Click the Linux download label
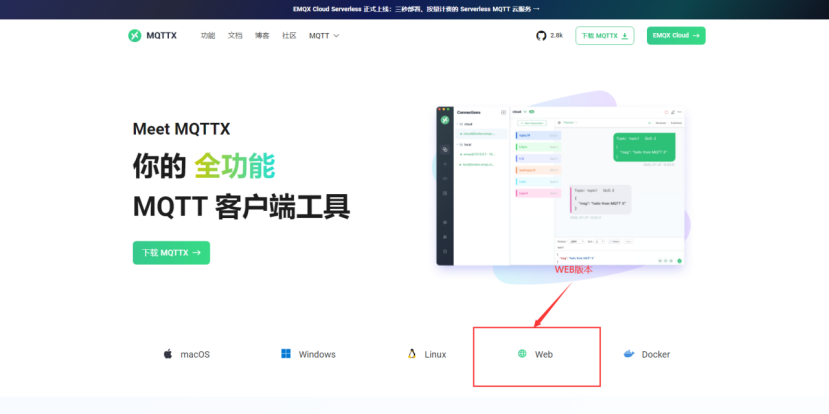The height and width of the screenshot is (414, 829). pos(435,354)
